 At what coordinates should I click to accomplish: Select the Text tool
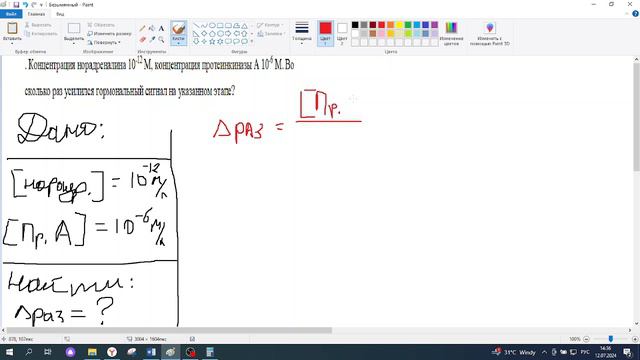tap(161, 29)
